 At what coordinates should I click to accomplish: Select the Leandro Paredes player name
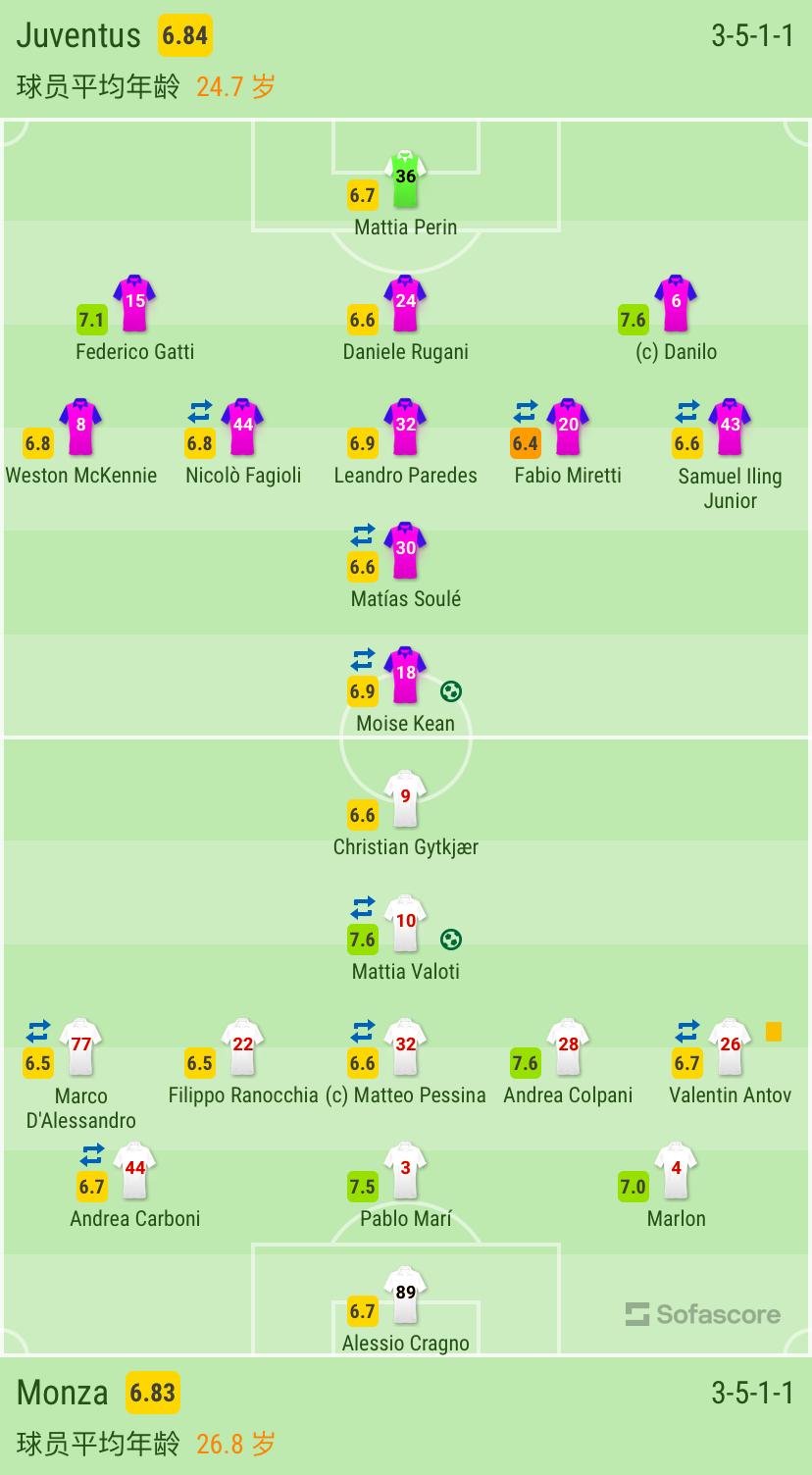tap(405, 476)
